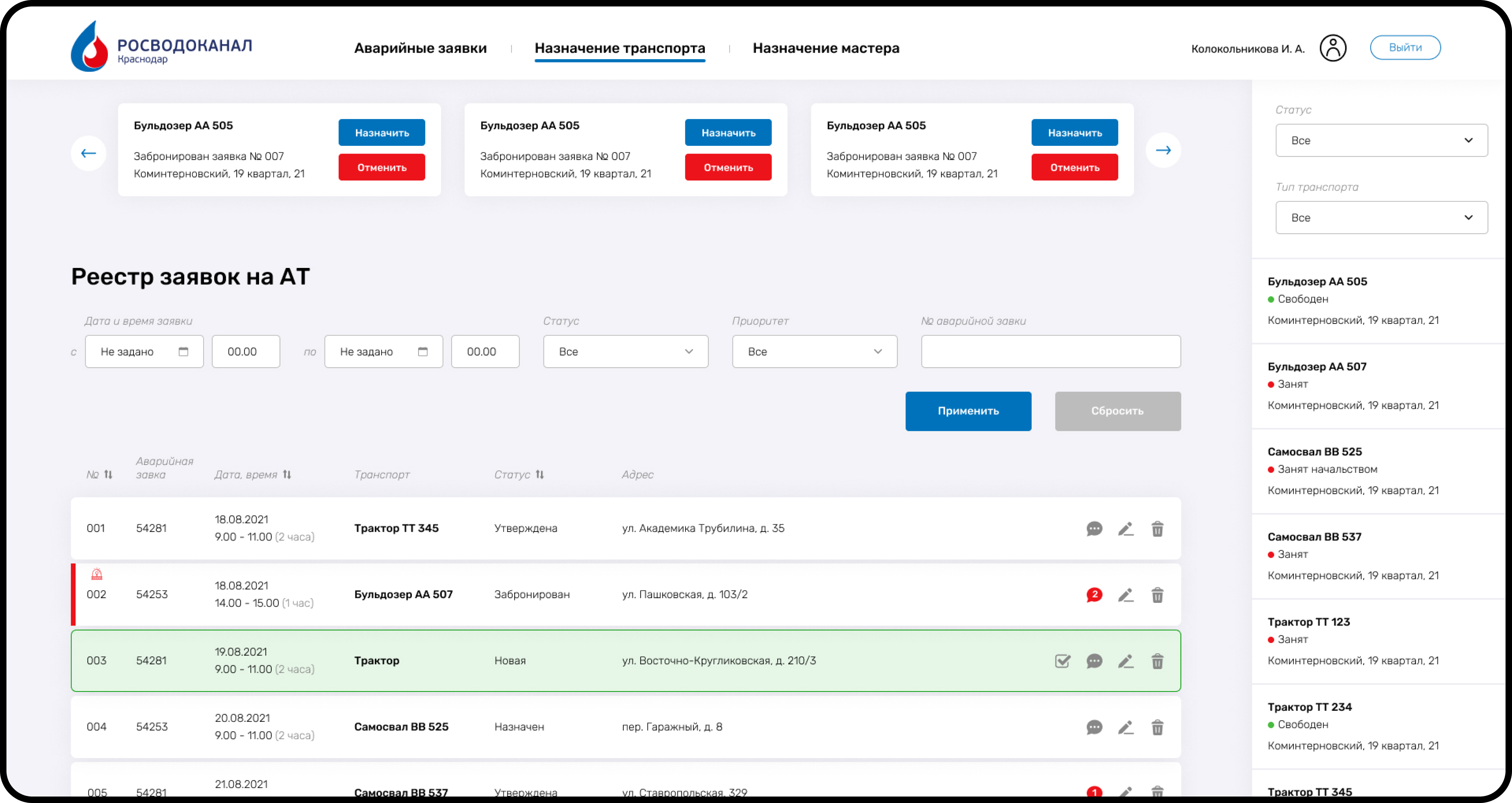Delete request 001 with trash icon
This screenshot has width=1512, height=803.
[x=1157, y=529]
